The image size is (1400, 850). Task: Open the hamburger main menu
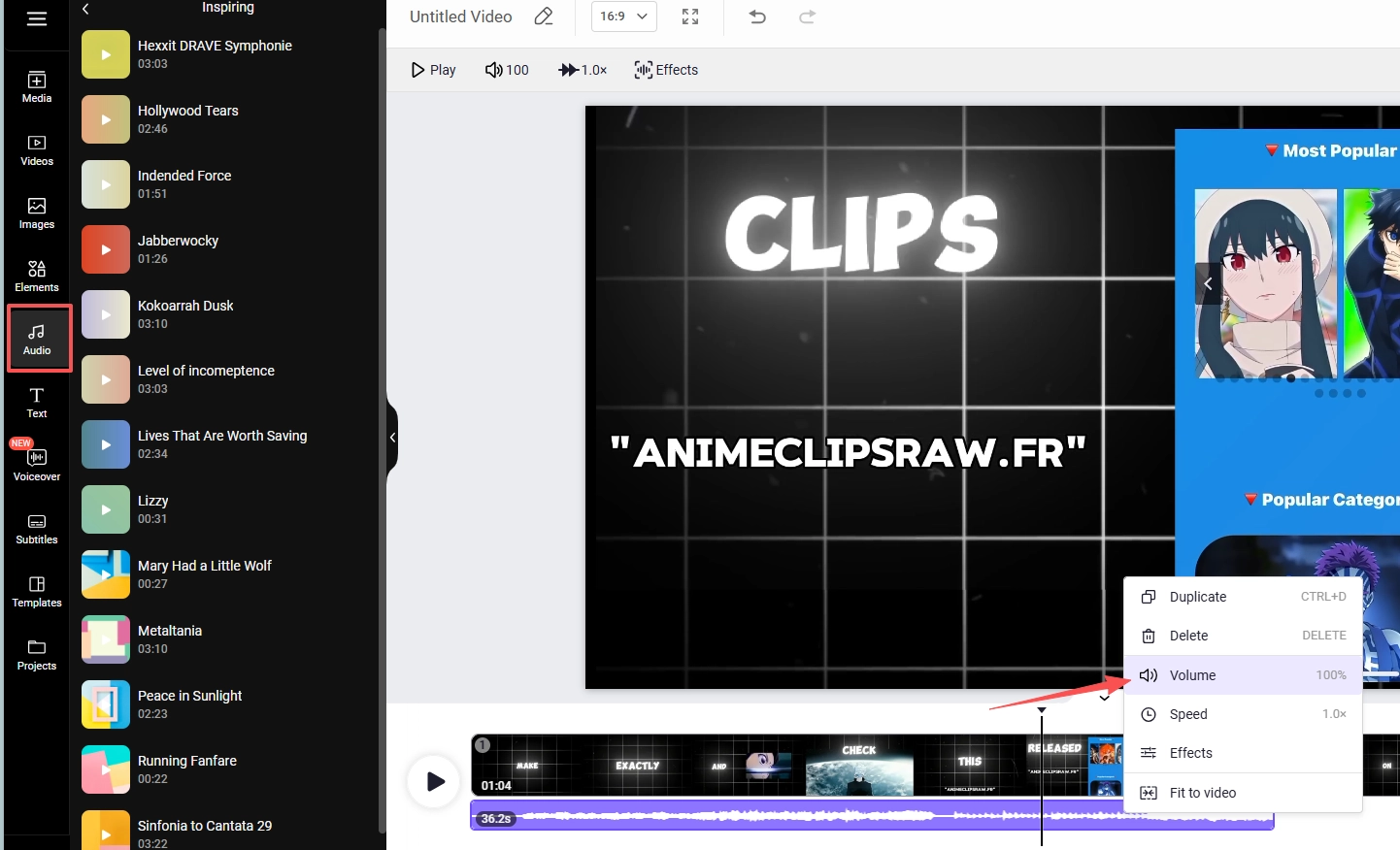pyautogui.click(x=37, y=18)
